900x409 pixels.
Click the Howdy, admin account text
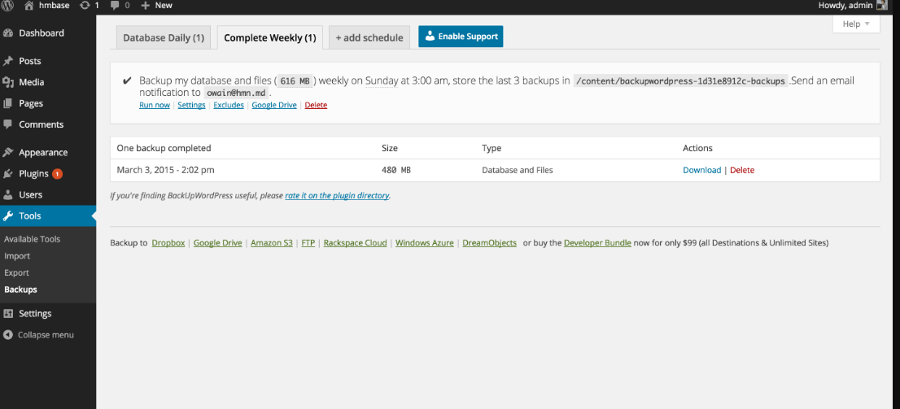(x=845, y=5)
